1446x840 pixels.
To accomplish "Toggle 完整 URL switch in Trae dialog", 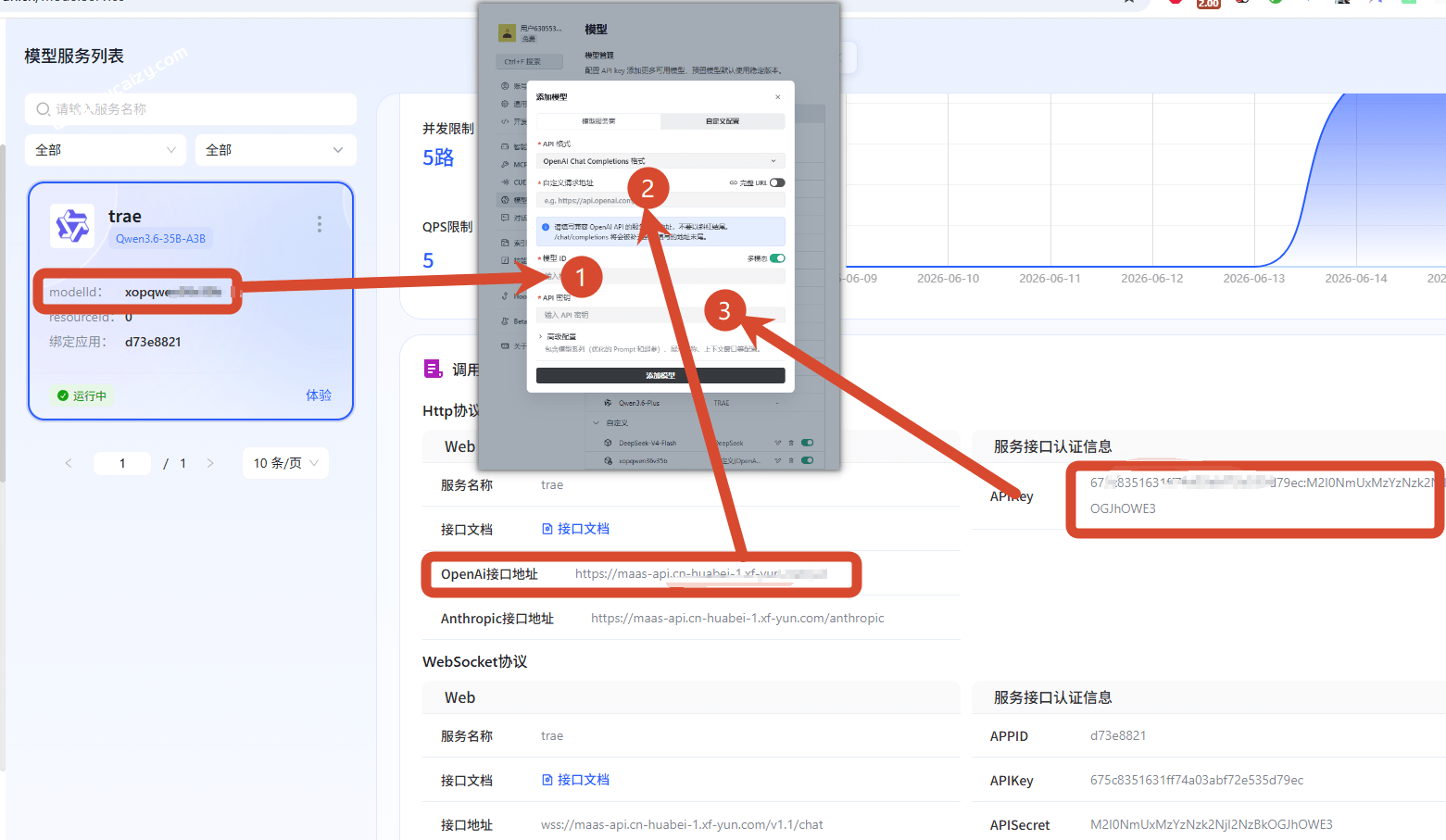I will pos(777,182).
